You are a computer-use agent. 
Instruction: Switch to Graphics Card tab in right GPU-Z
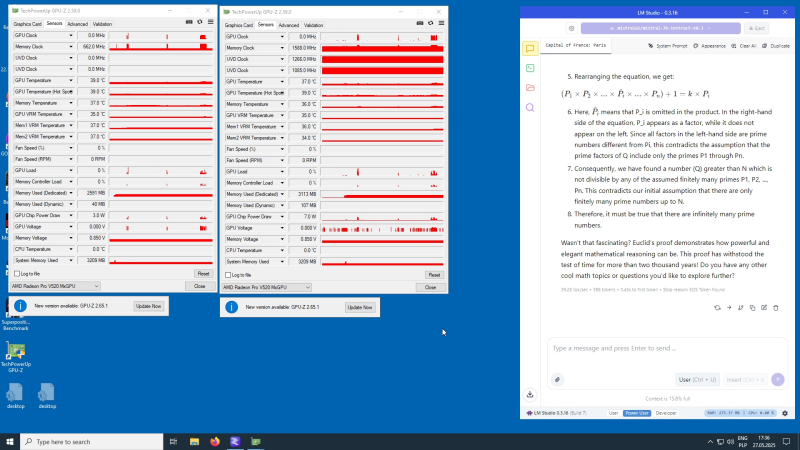click(x=238, y=25)
